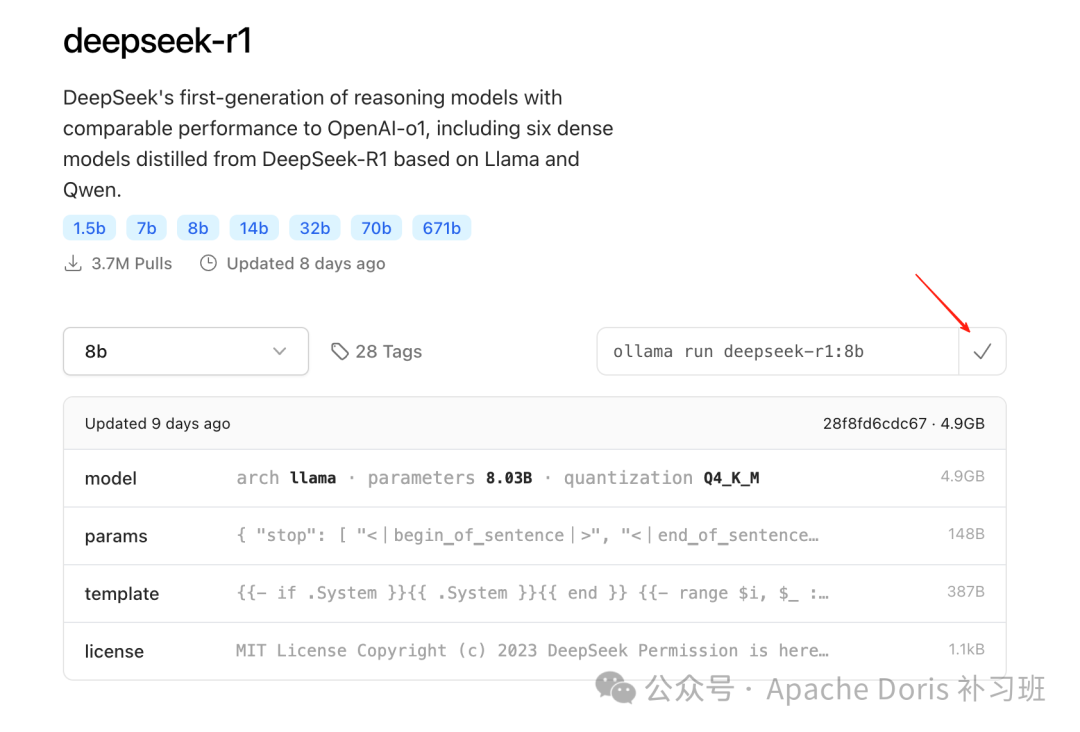This screenshot has width=1080, height=732.
Task: Pick the 14b size tag
Action: 254,228
